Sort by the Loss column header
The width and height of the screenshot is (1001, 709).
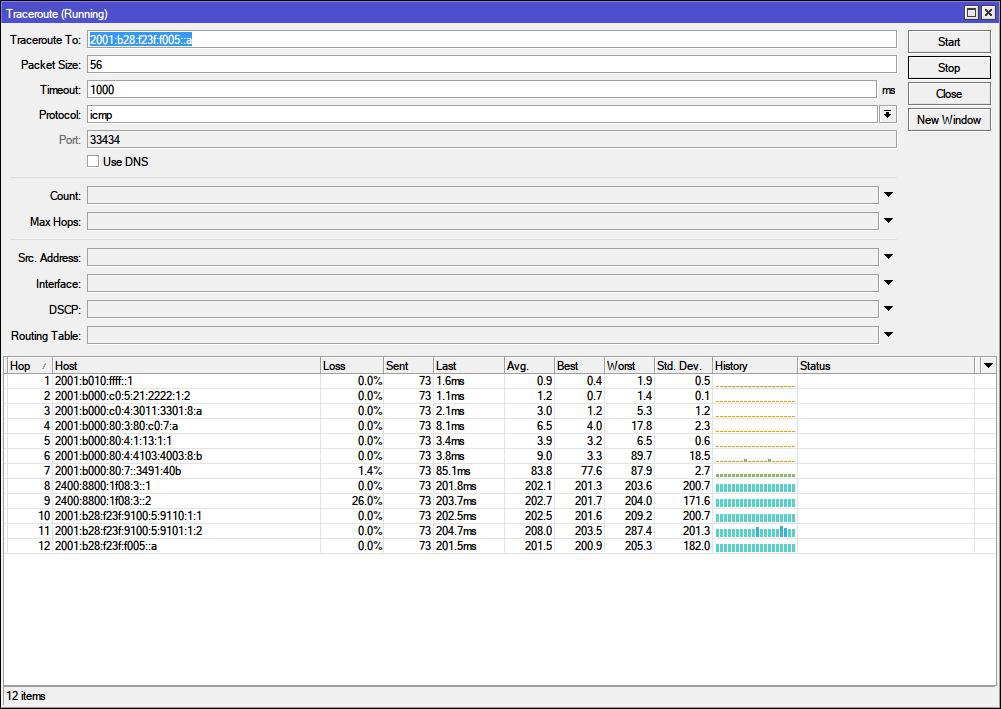[352, 366]
